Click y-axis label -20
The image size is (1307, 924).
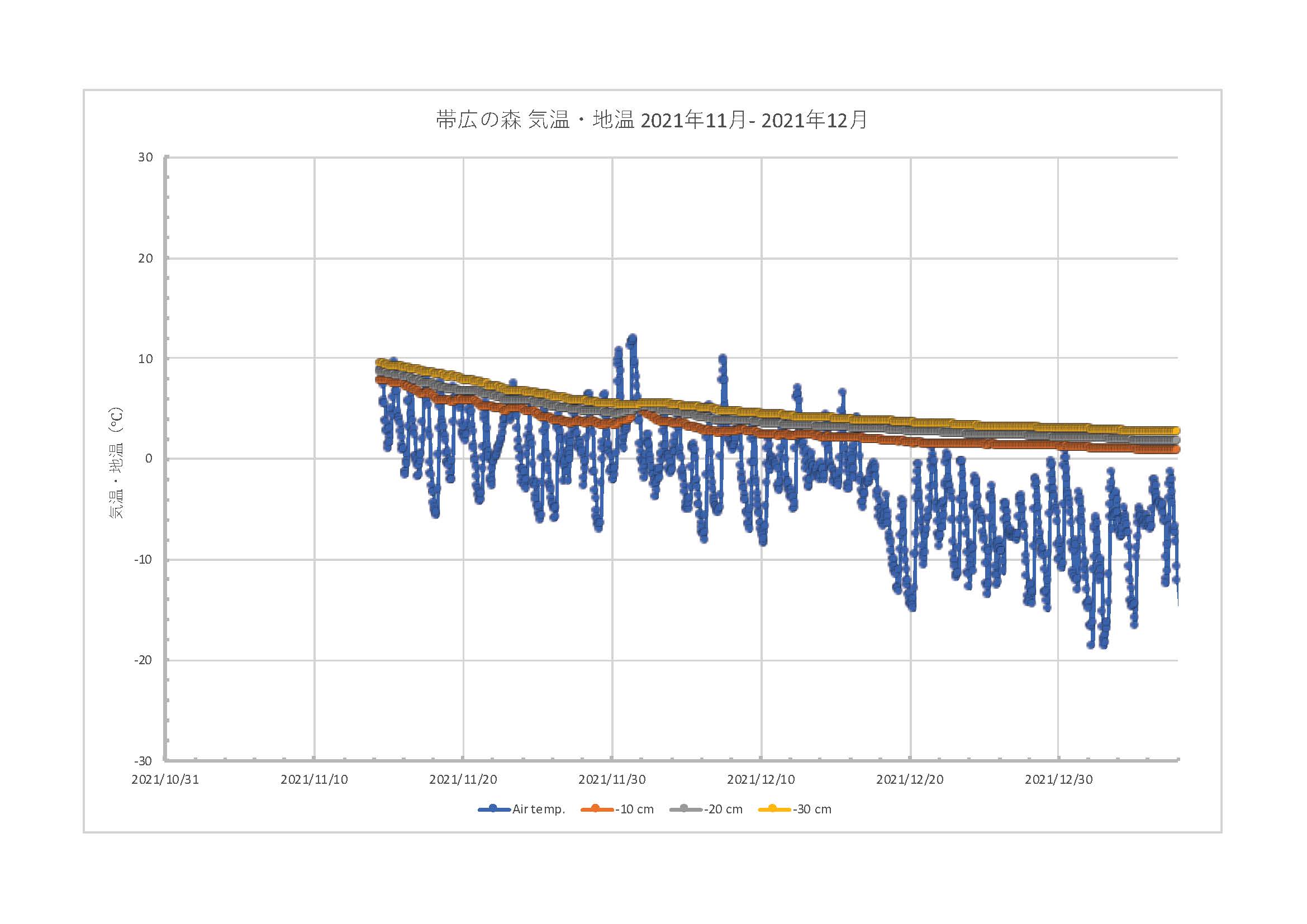[144, 660]
